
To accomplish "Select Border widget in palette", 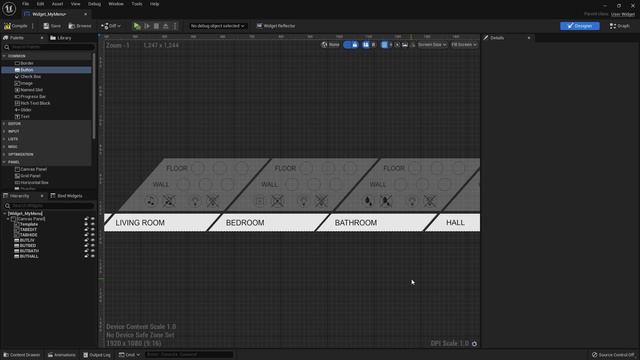I will tap(27, 63).
